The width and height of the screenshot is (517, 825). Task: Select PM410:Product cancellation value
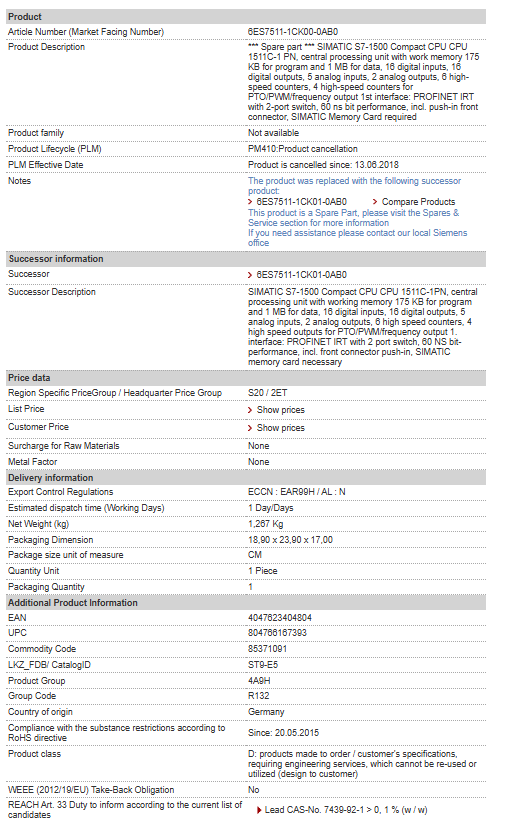point(302,149)
